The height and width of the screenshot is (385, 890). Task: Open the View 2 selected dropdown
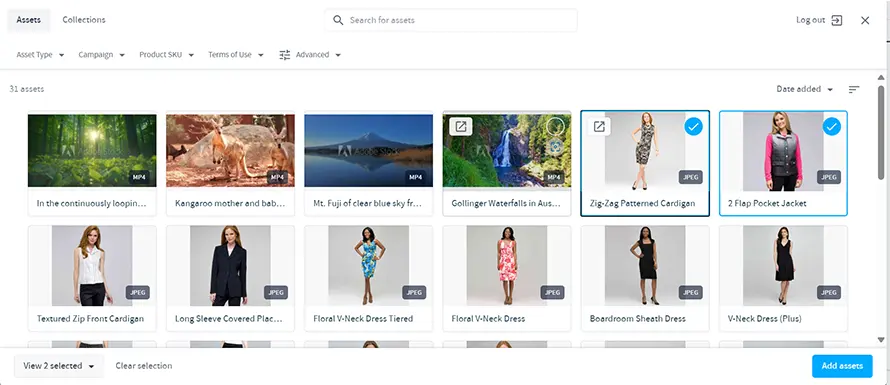pyautogui.click(x=59, y=366)
